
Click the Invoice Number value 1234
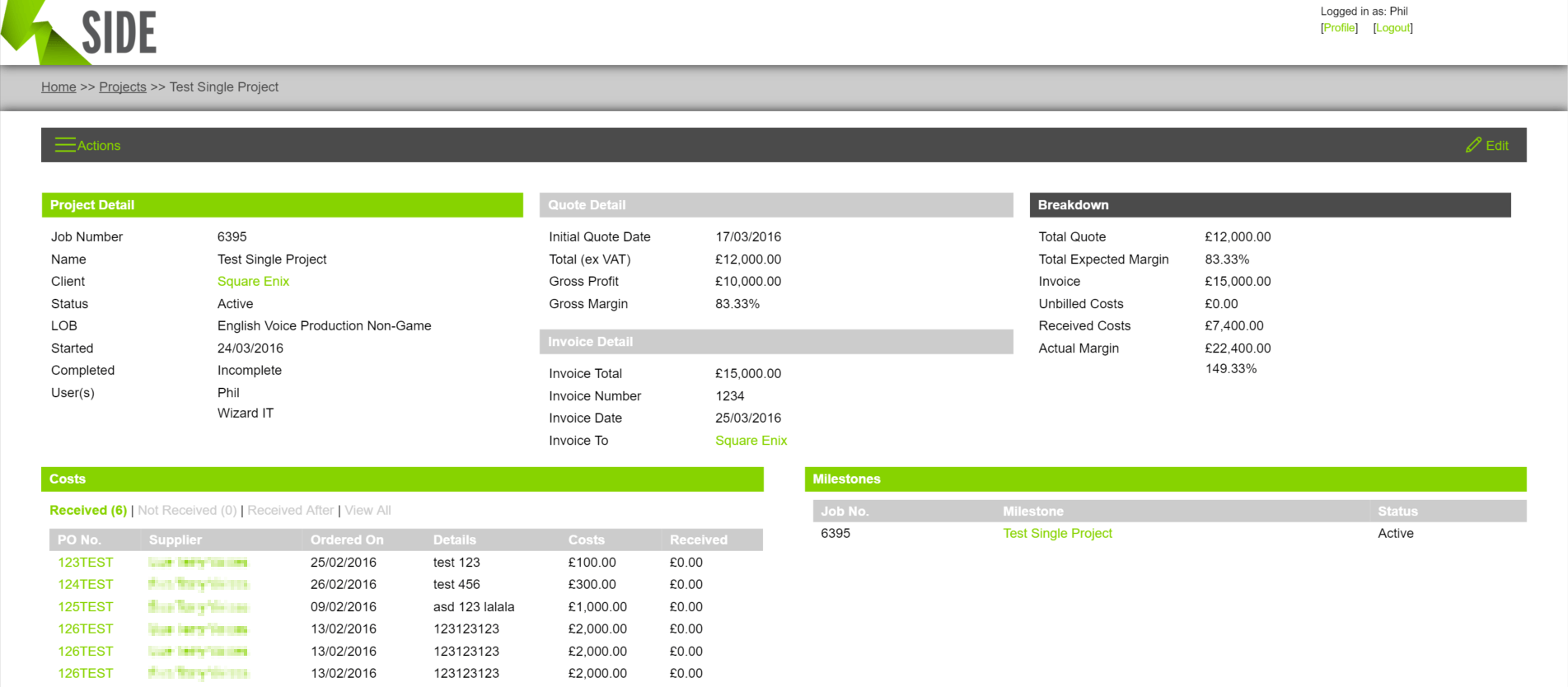730,396
